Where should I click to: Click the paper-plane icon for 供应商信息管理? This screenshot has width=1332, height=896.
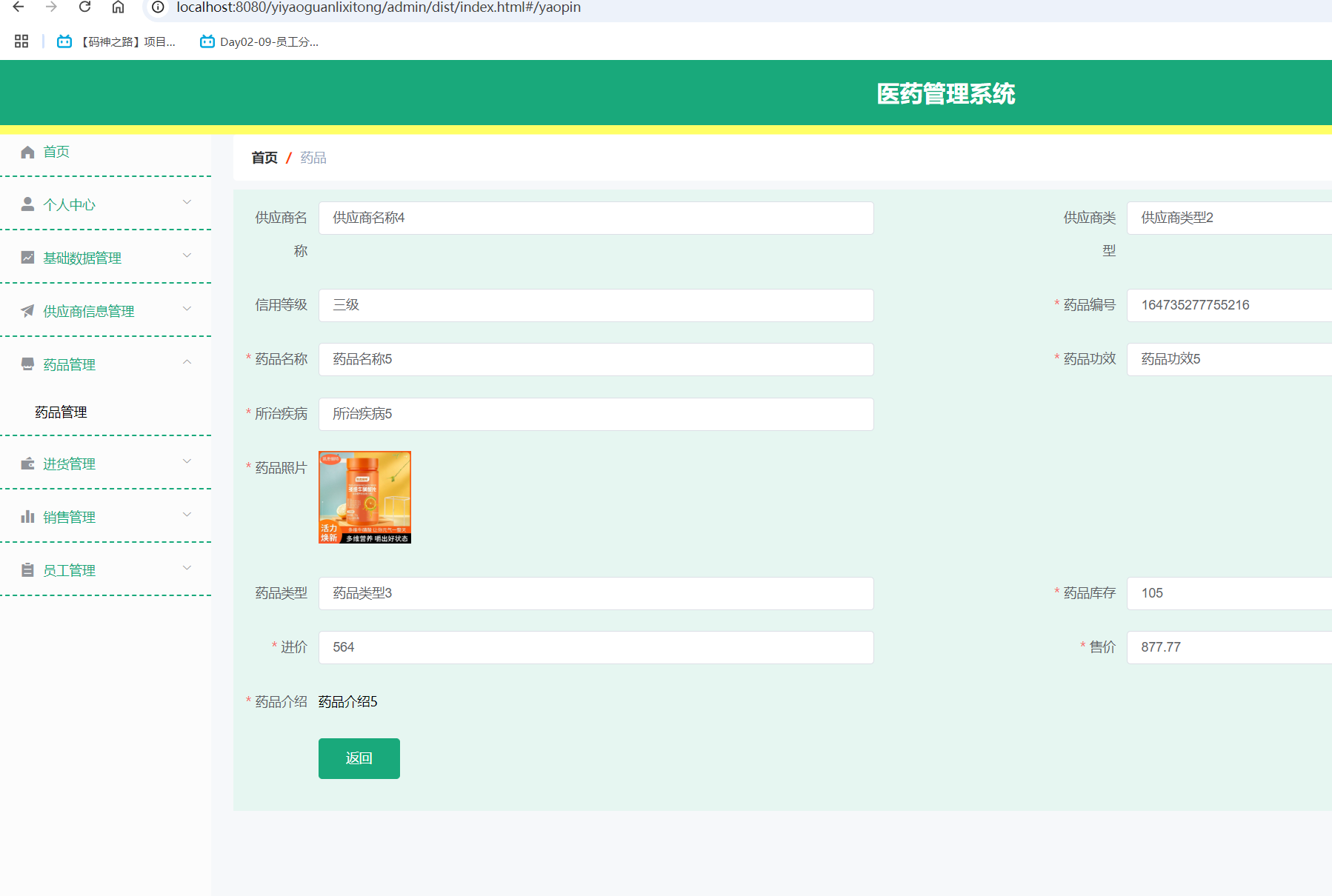click(27, 310)
